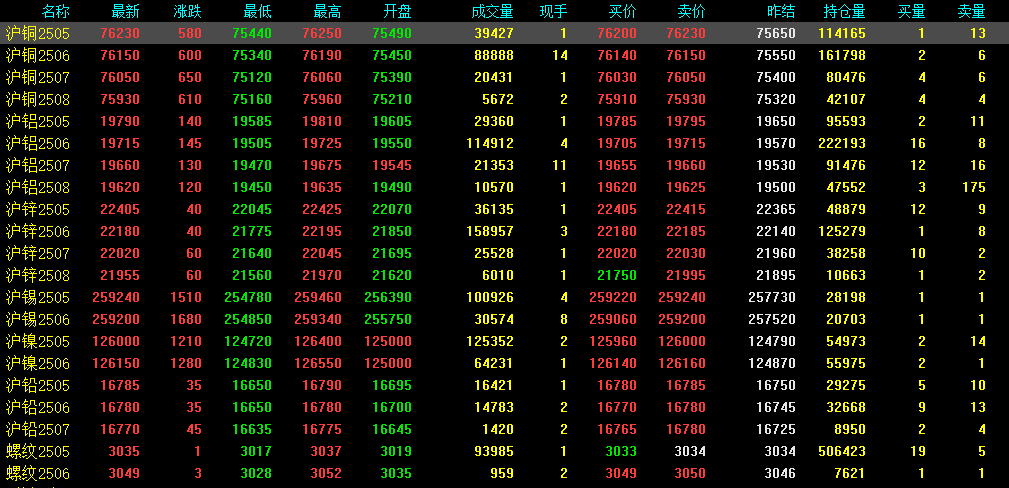The width and height of the screenshot is (1009, 488).
Task: Sort by the 最新 column header
Action: click(125, 11)
